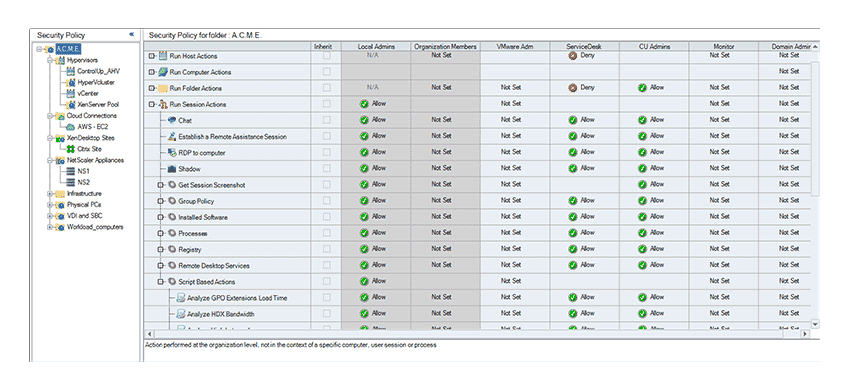Select the NS1 appliance icon

tap(71, 171)
